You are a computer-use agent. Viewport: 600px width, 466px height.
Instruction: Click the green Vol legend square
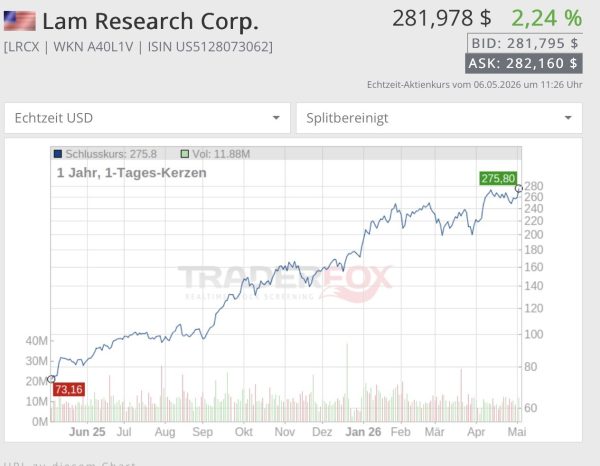click(x=184, y=154)
